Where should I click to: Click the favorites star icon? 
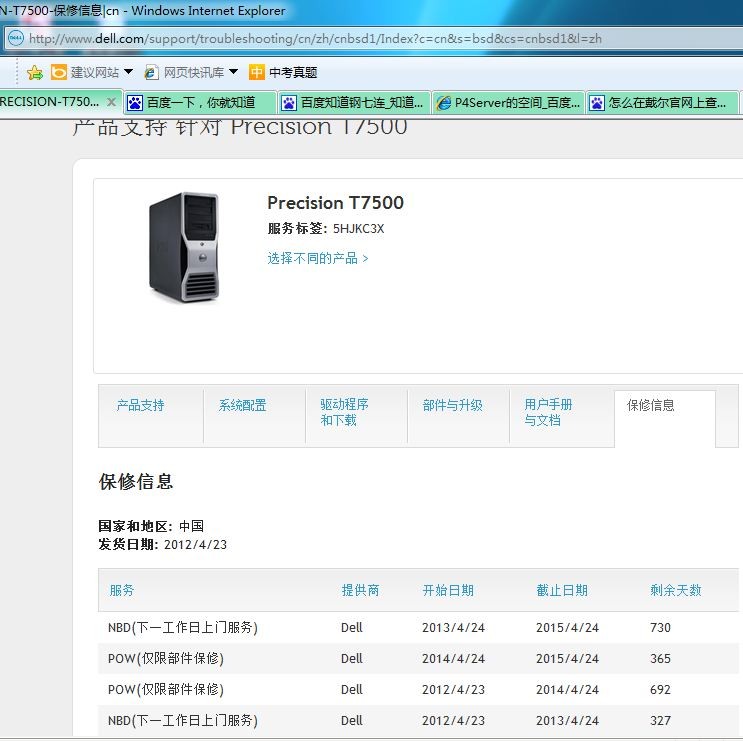pos(35,72)
